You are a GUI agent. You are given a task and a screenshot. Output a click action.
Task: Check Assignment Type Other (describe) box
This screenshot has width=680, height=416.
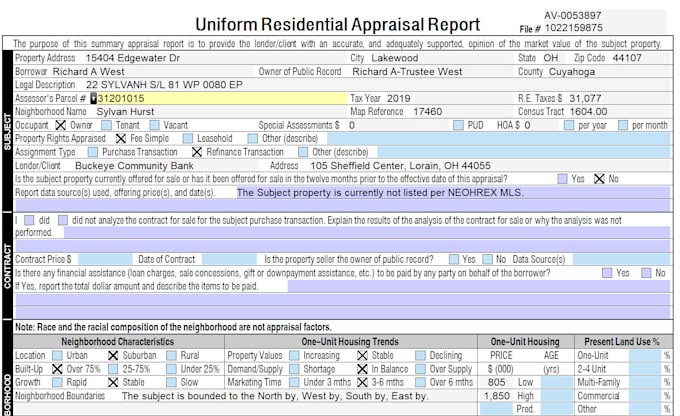(303, 152)
